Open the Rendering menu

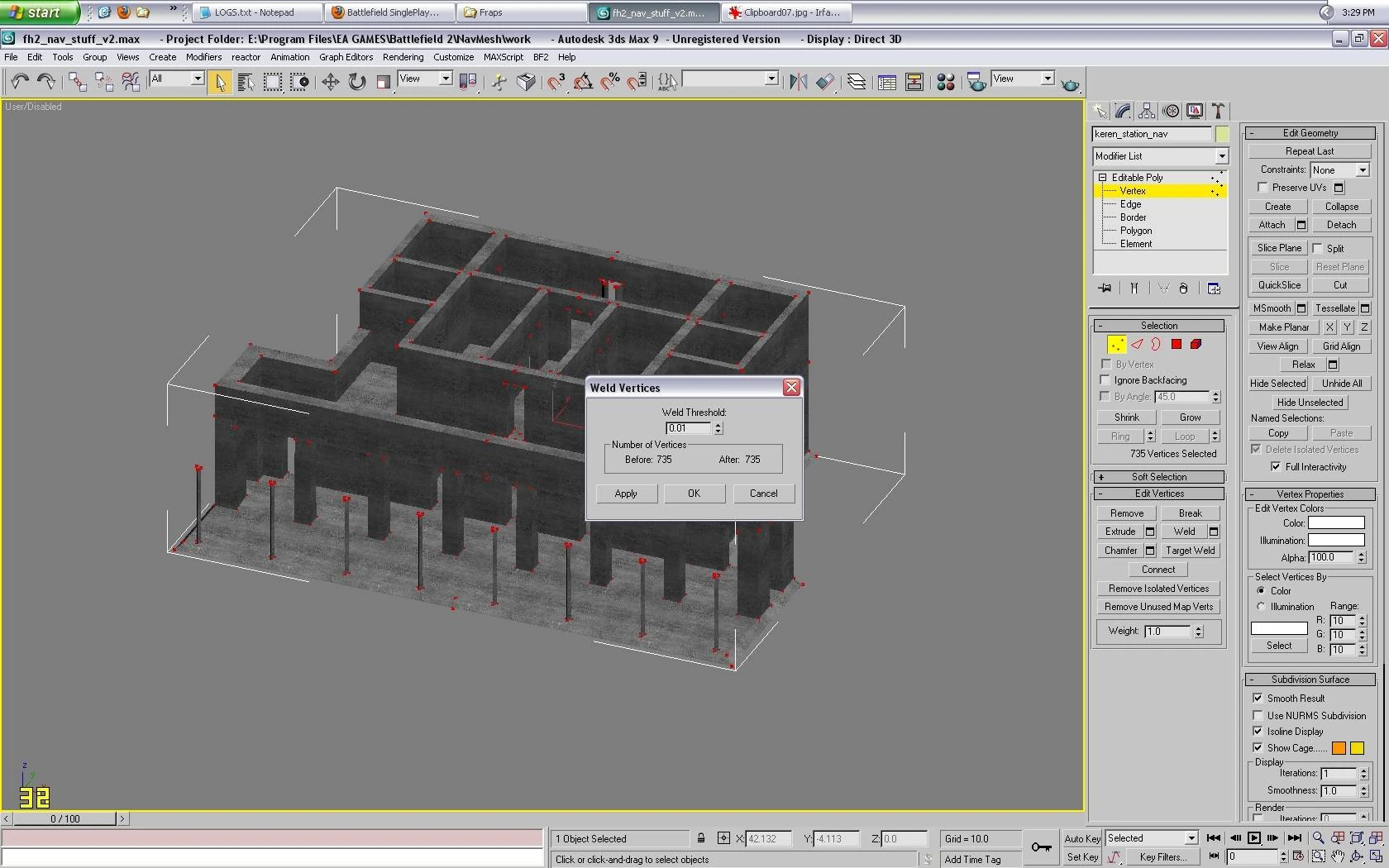(403, 57)
